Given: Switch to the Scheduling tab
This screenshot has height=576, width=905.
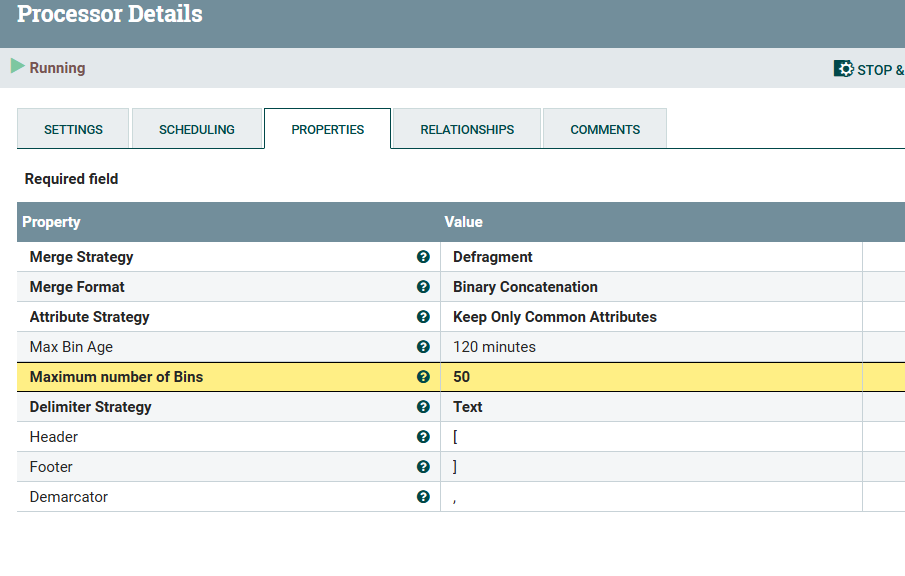Looking at the screenshot, I should pos(197,129).
